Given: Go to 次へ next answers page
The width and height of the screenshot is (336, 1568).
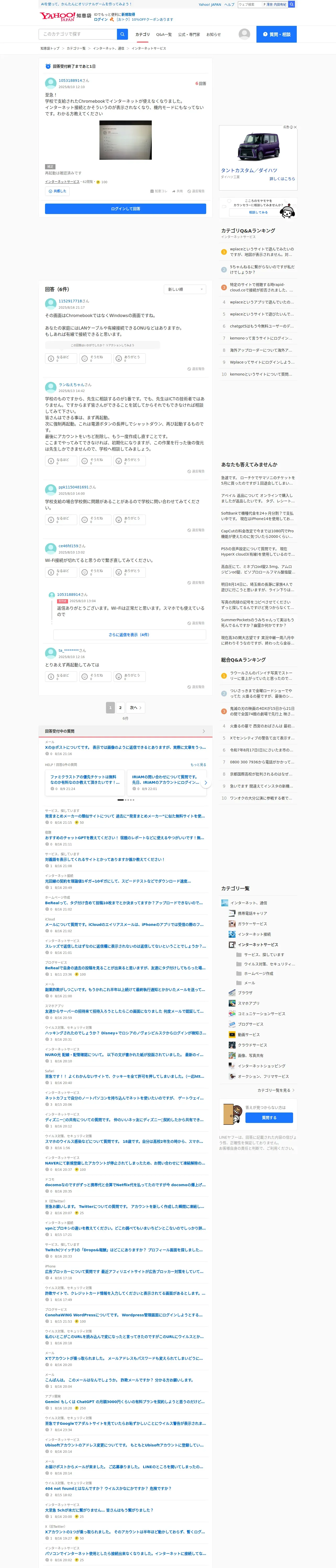Looking at the screenshot, I should point(135,707).
